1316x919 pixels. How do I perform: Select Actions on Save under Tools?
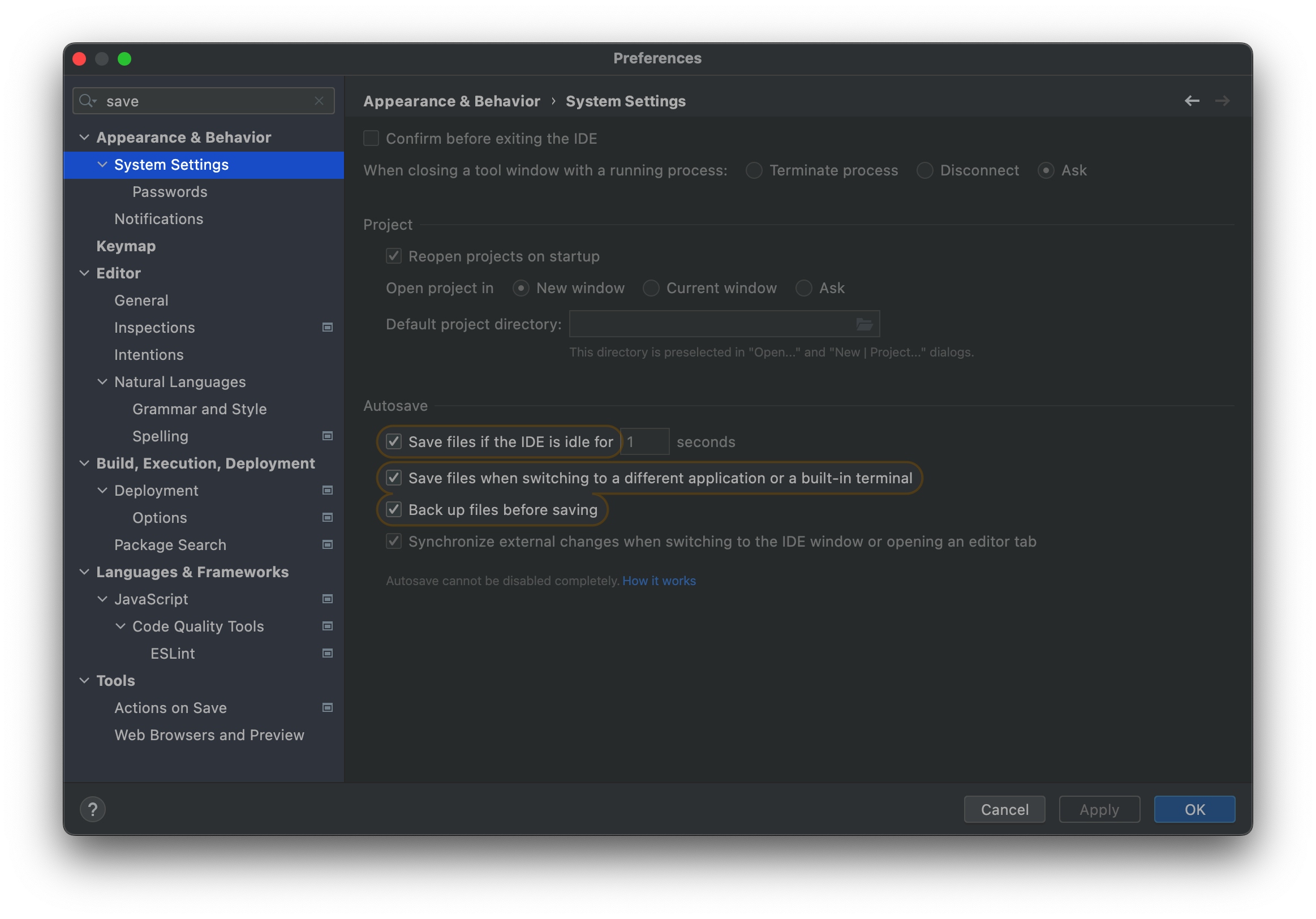[170, 707]
